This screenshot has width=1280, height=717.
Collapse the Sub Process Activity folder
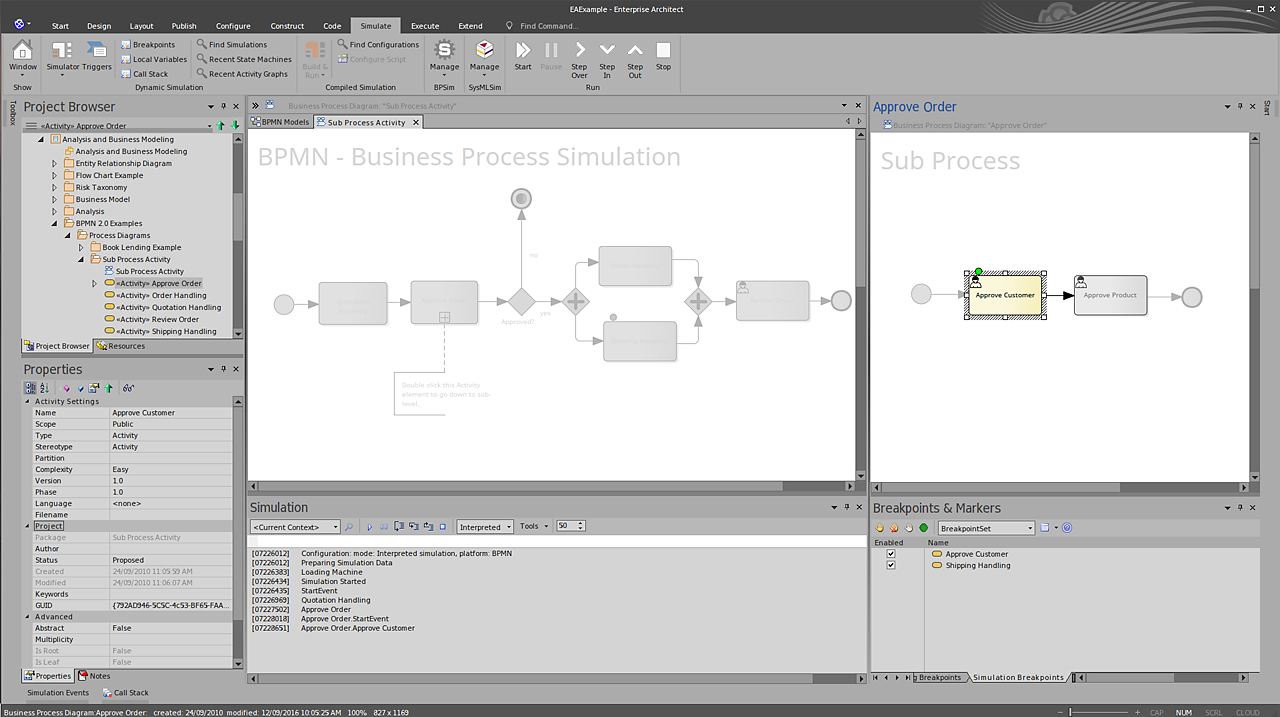82,259
